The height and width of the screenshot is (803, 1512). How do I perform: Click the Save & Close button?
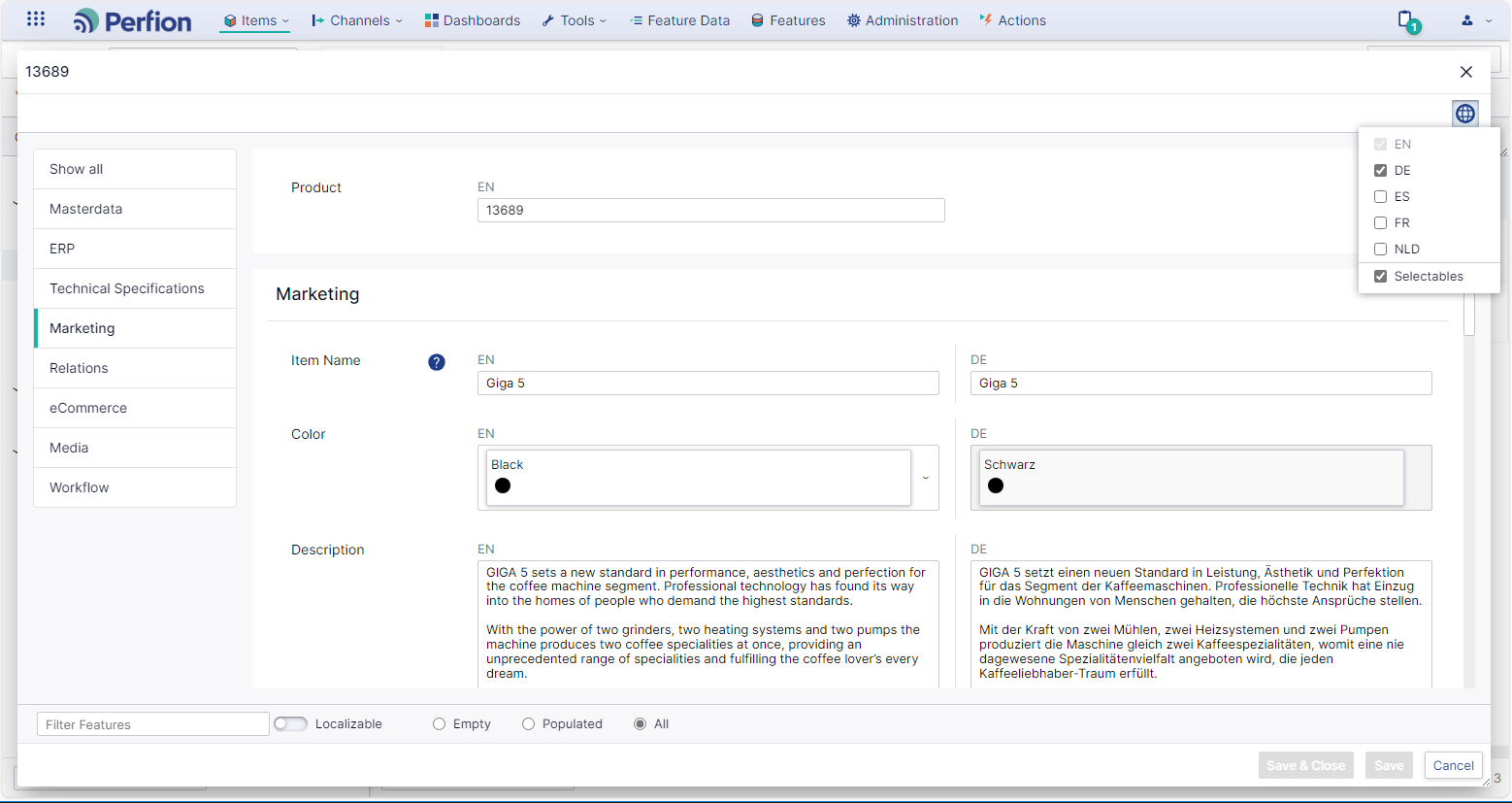click(x=1305, y=765)
